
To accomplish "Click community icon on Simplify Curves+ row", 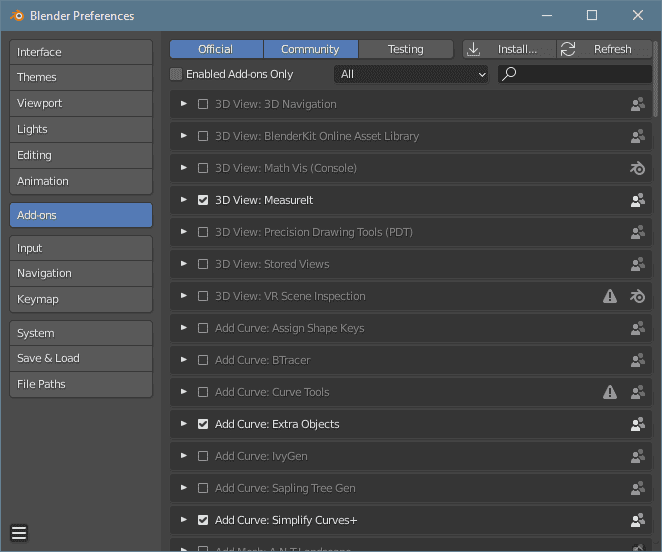I will click(638, 520).
